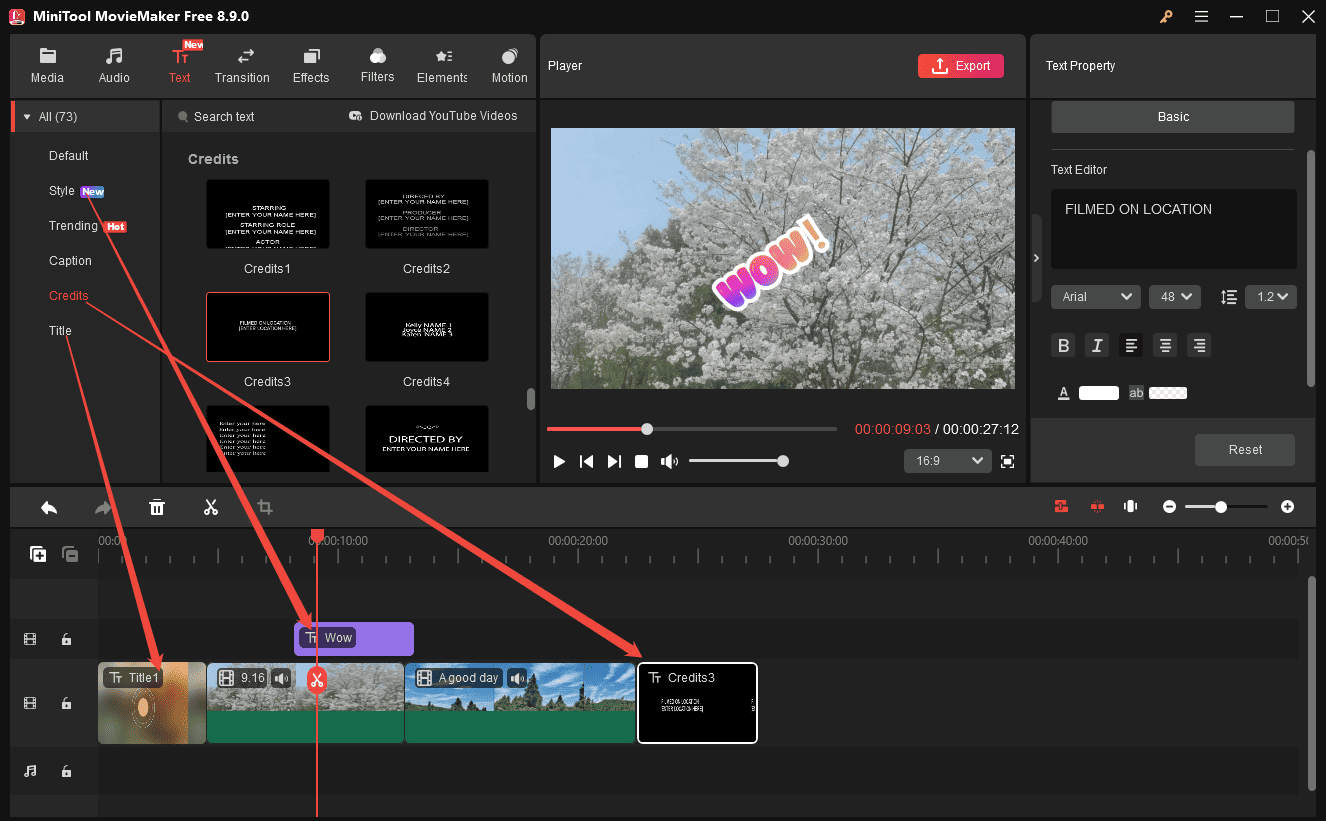Click zoom out minus on timeline
Image resolution: width=1326 pixels, height=821 pixels.
tap(1169, 507)
